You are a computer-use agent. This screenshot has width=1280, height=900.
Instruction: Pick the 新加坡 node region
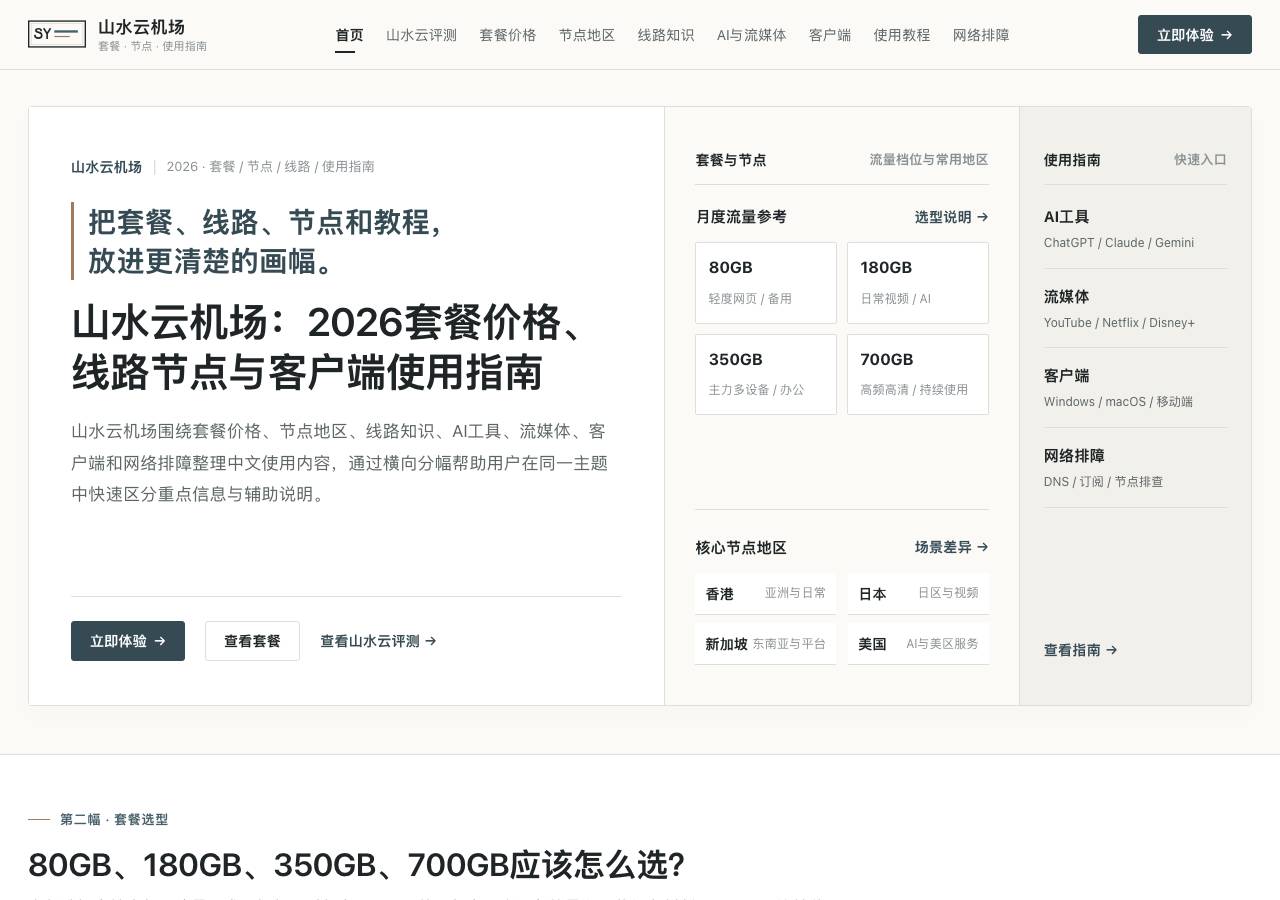[x=766, y=644]
